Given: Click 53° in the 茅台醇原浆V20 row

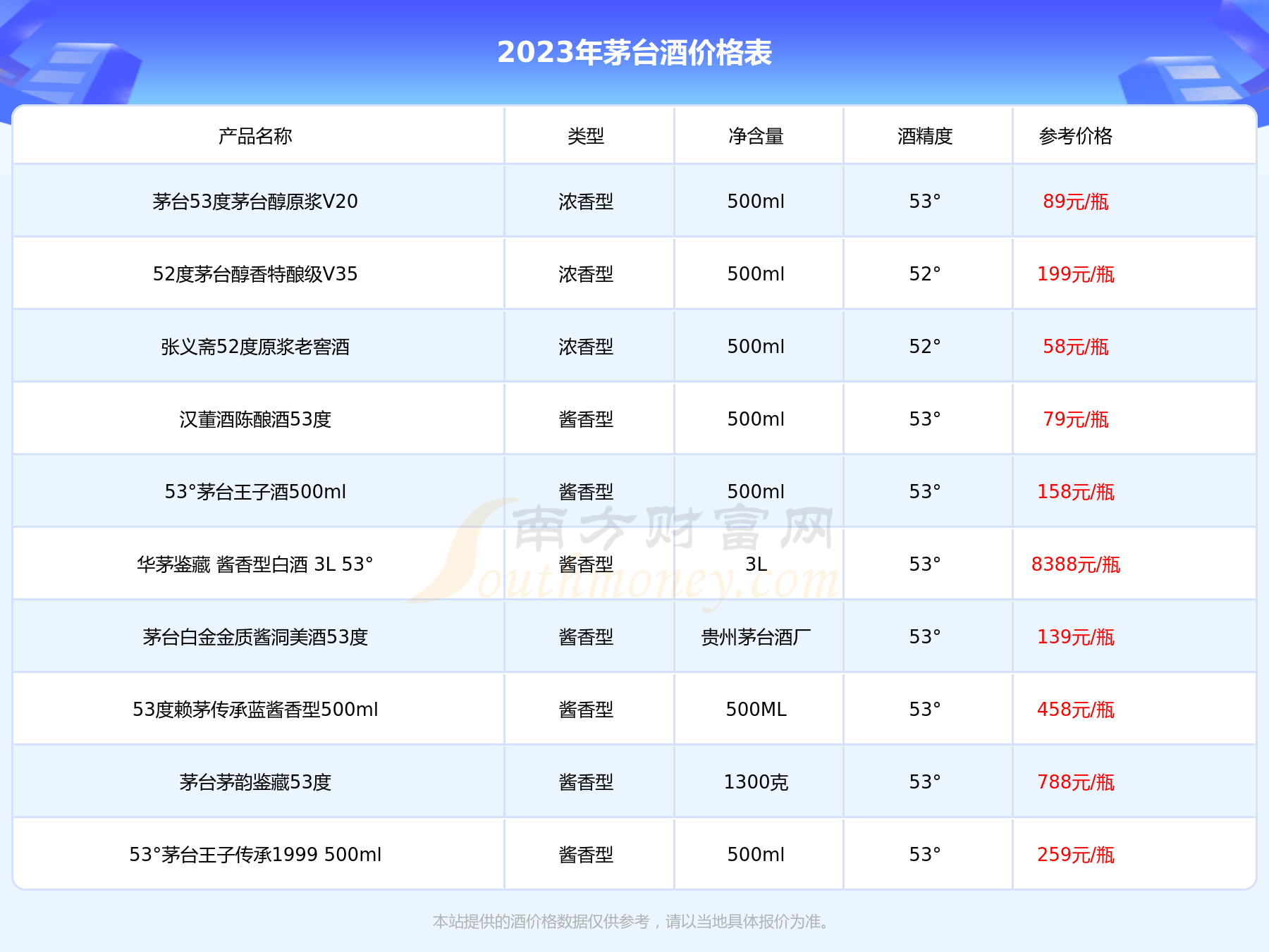Looking at the screenshot, I should click(x=925, y=202).
